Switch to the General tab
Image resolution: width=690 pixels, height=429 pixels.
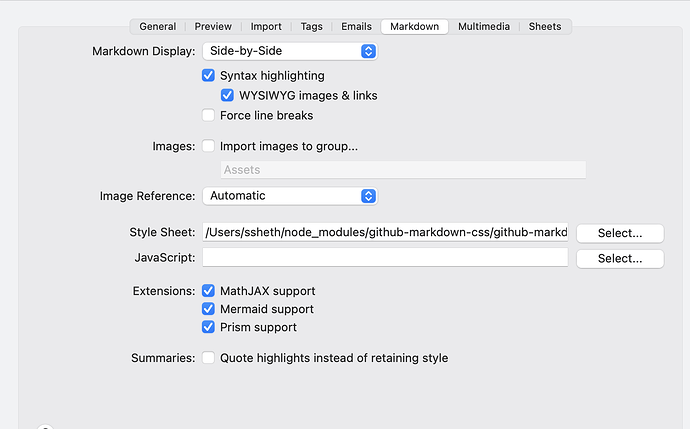pos(158,27)
